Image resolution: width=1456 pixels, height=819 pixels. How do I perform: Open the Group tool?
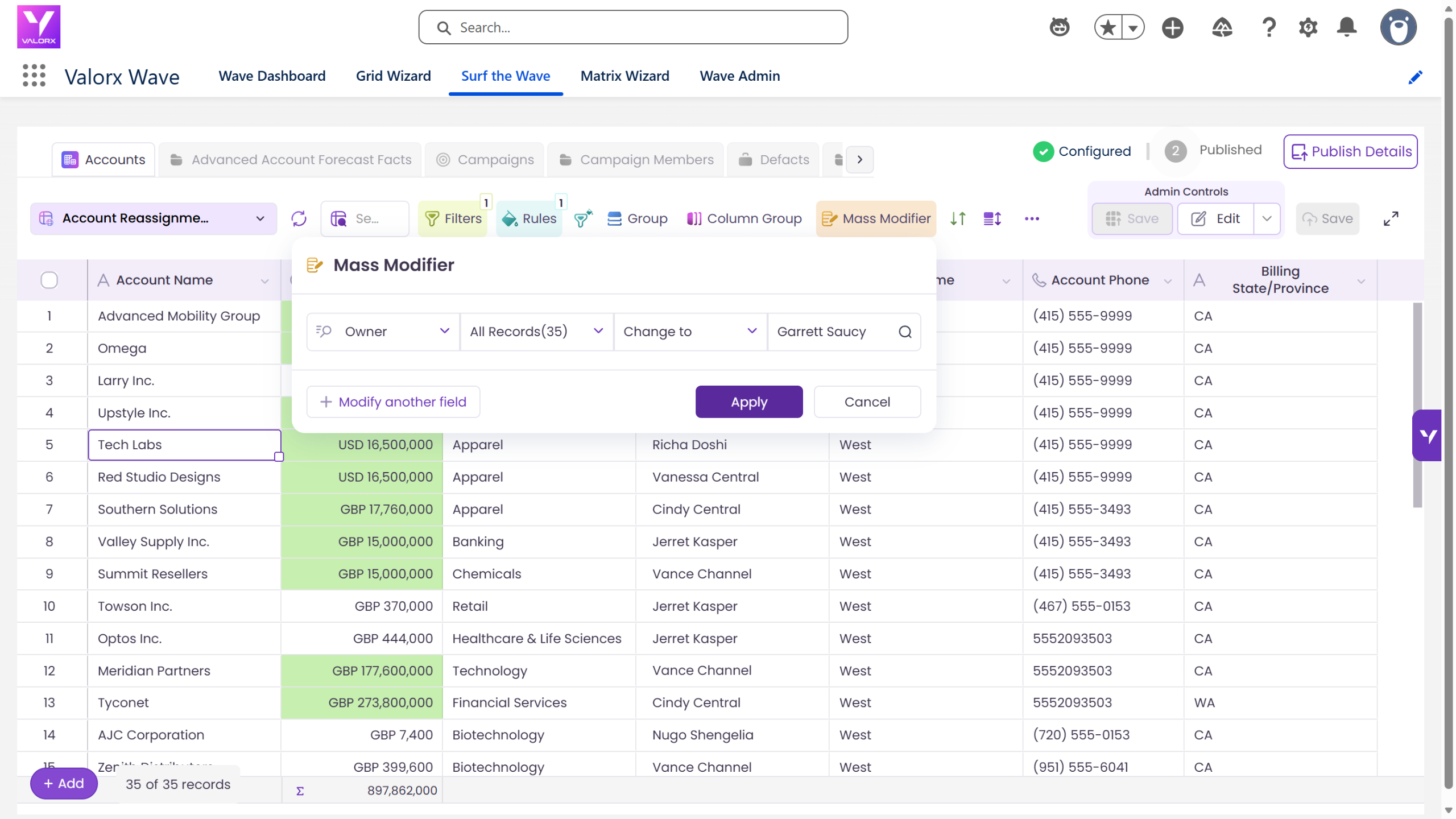click(637, 218)
